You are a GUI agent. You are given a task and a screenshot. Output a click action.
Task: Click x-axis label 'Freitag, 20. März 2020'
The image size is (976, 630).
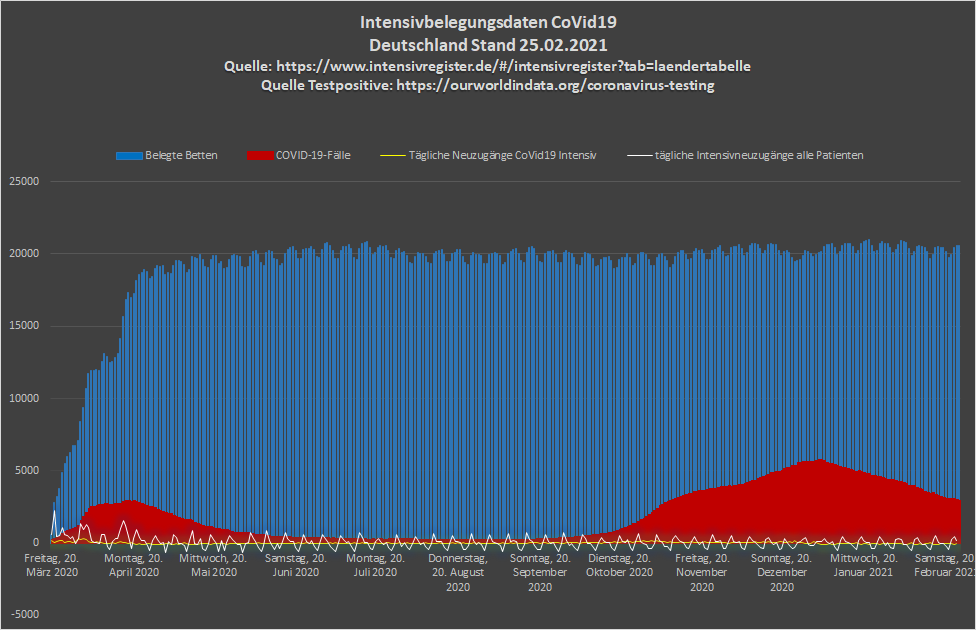[52, 565]
